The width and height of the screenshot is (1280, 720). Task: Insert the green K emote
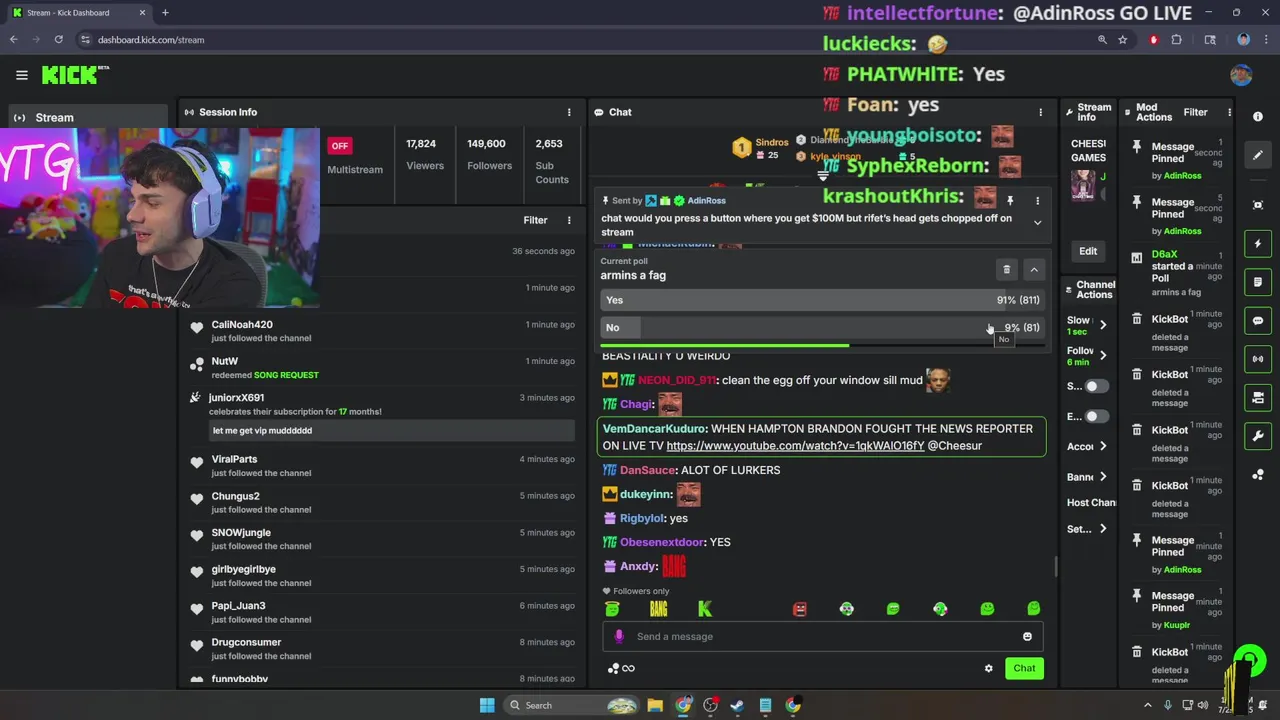point(705,608)
